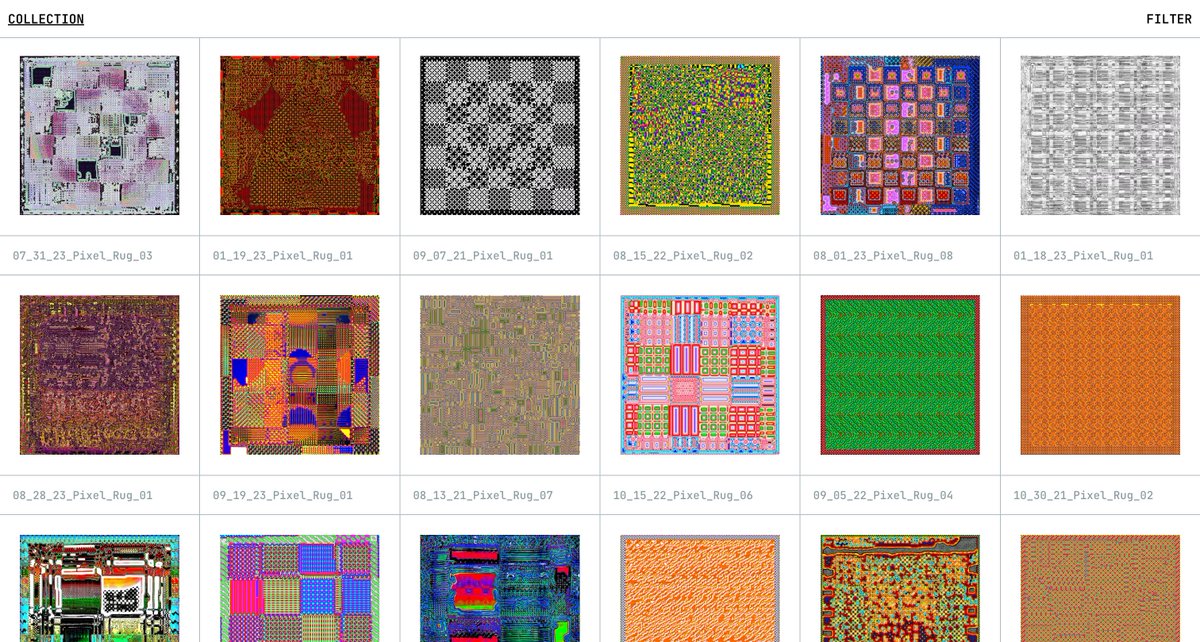1200x642 pixels.
Task: View the green 09_05_22_Pixel_Rug_04 thumbnail
Action: pyautogui.click(x=900, y=375)
